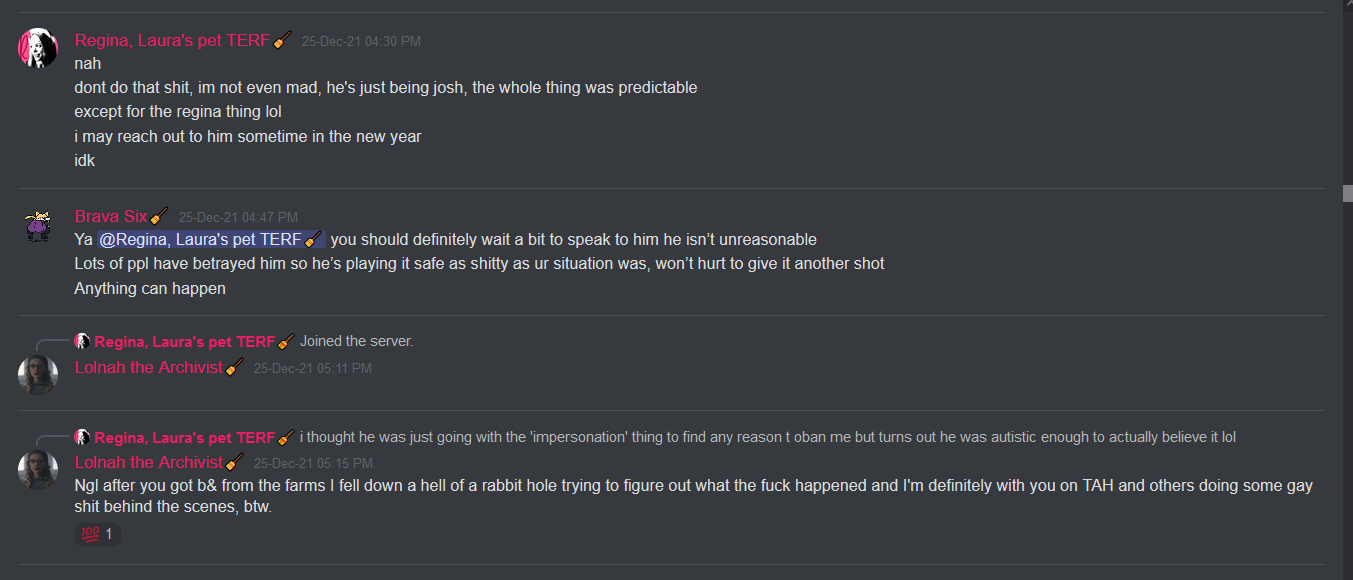Click Regina's avatar on the 04:30 PM message
This screenshot has height=580, width=1353.
pos(38,49)
